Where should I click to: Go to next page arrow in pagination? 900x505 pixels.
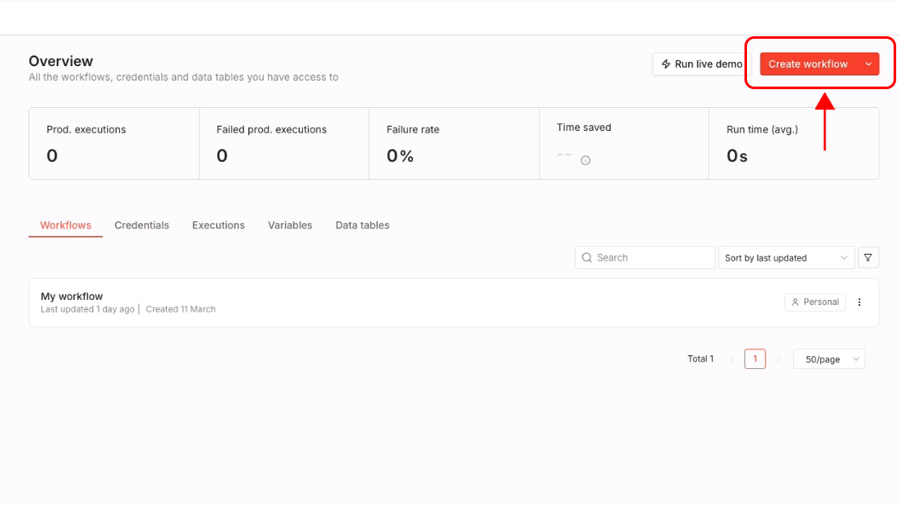[x=779, y=359]
